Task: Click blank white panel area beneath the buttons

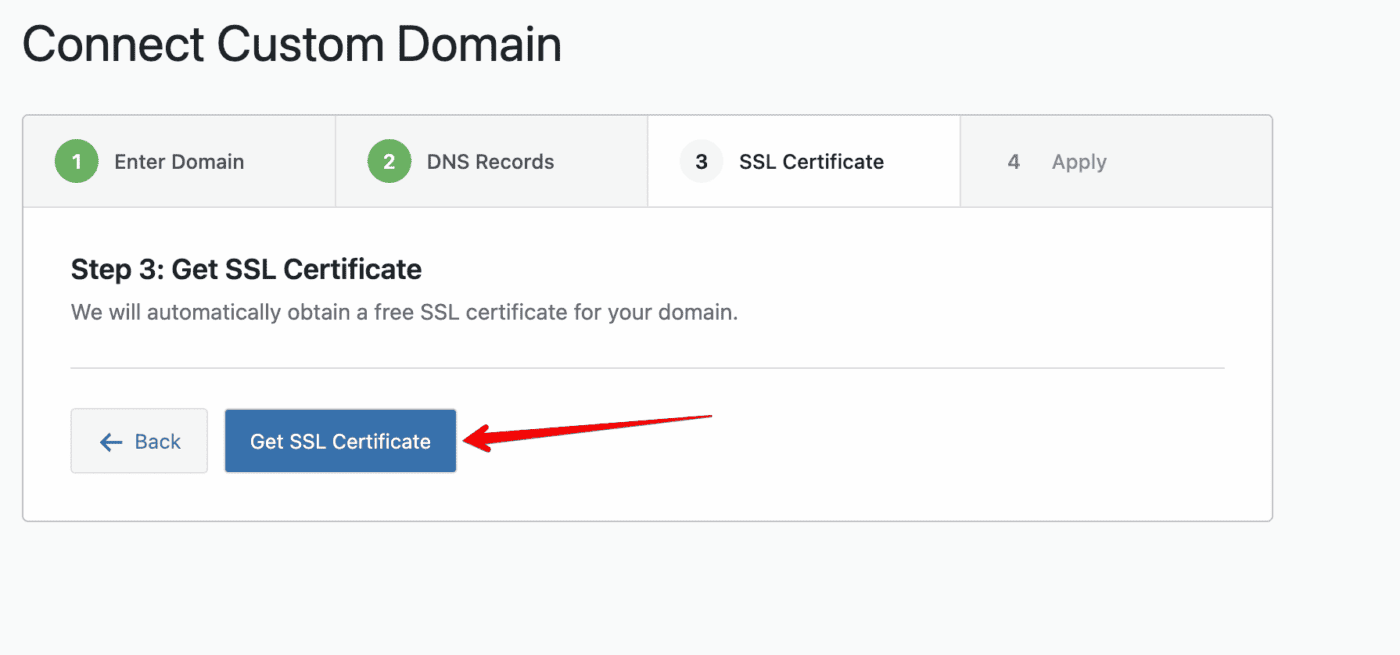Action: click(647, 497)
